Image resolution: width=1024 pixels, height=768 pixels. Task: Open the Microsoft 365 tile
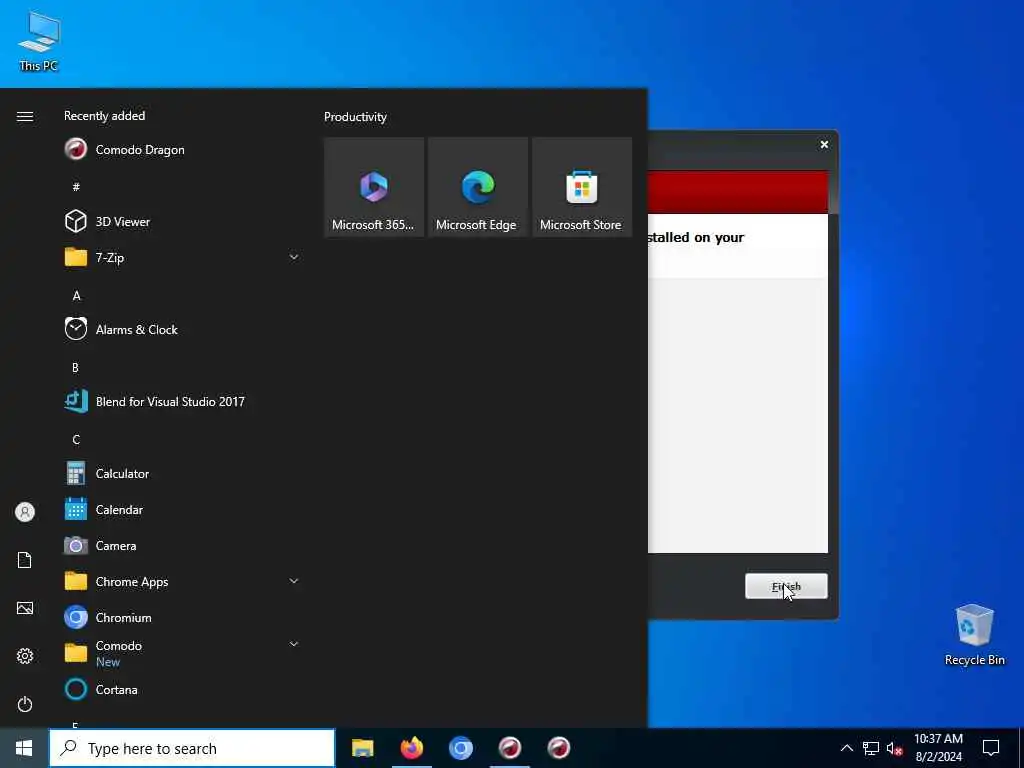pos(374,187)
